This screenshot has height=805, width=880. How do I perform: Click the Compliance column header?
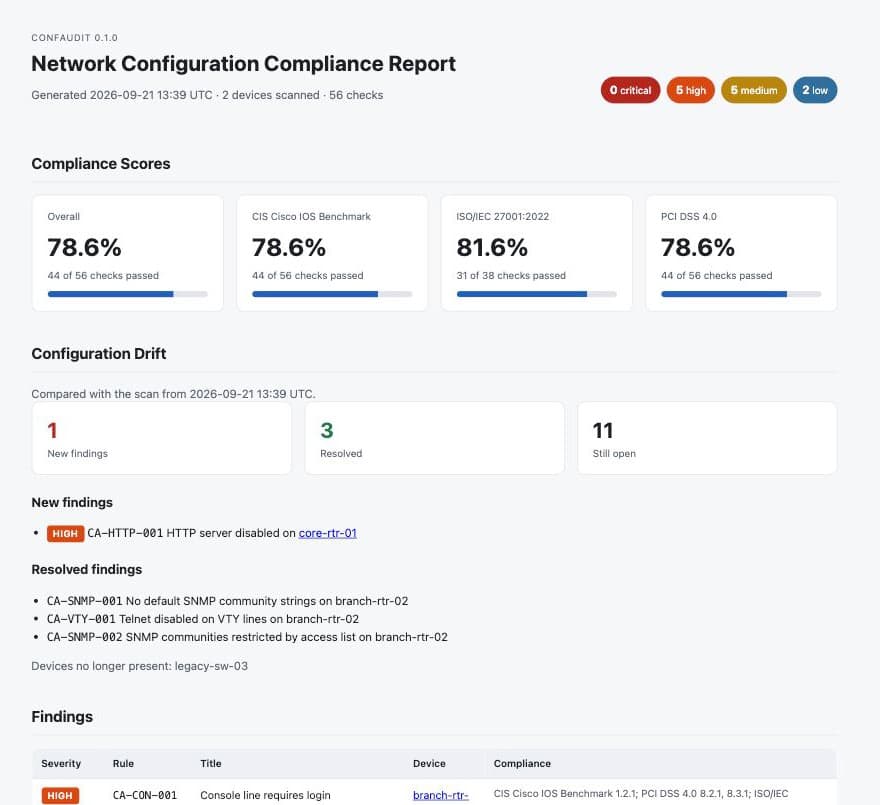click(x=522, y=763)
